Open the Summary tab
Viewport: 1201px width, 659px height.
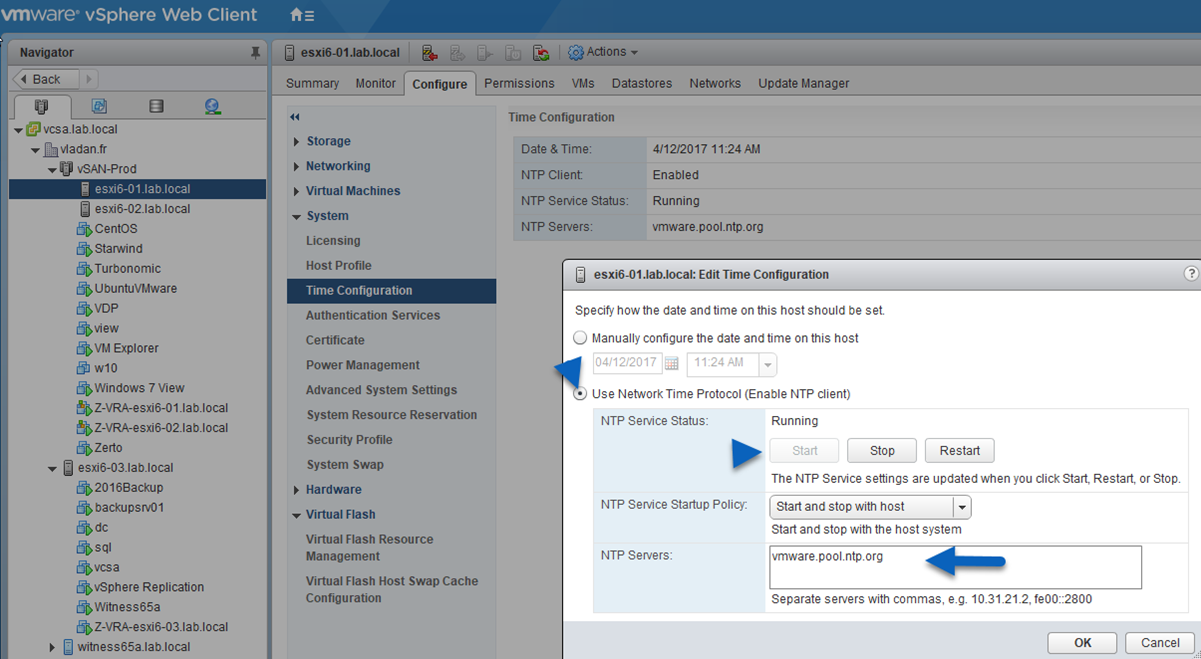(x=312, y=83)
